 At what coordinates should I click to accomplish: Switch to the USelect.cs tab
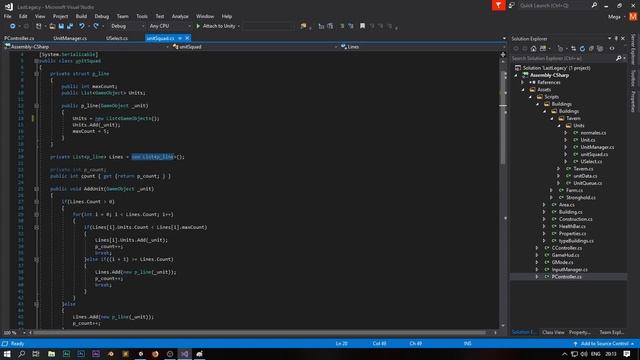tap(117, 38)
